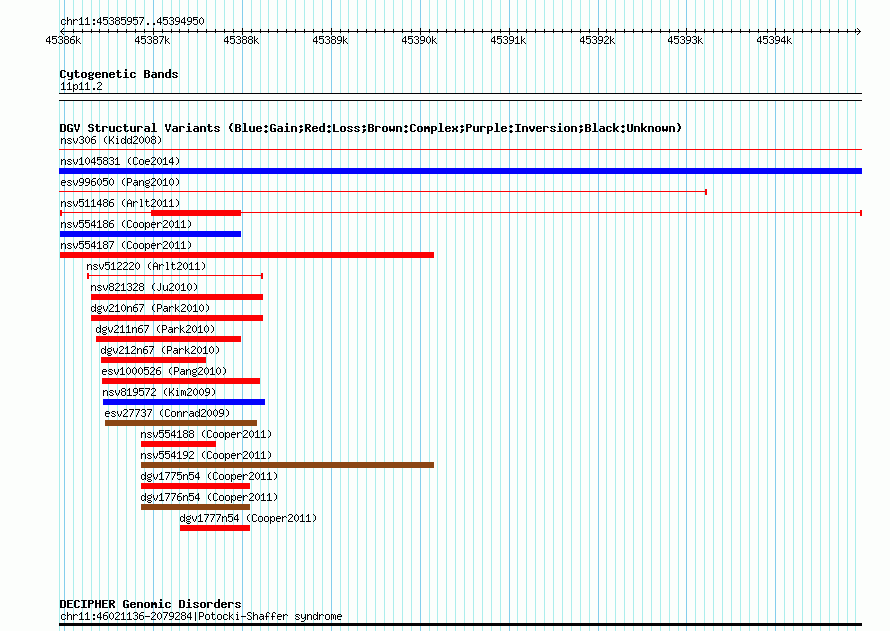This screenshot has height=631, width=890.
Task: Click the 45393k ruler tick label
Action: [685, 40]
